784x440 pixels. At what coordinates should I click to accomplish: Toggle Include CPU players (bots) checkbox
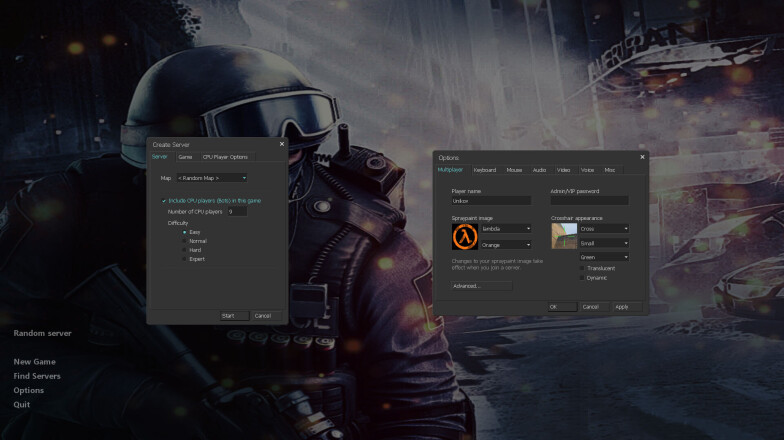pos(164,201)
